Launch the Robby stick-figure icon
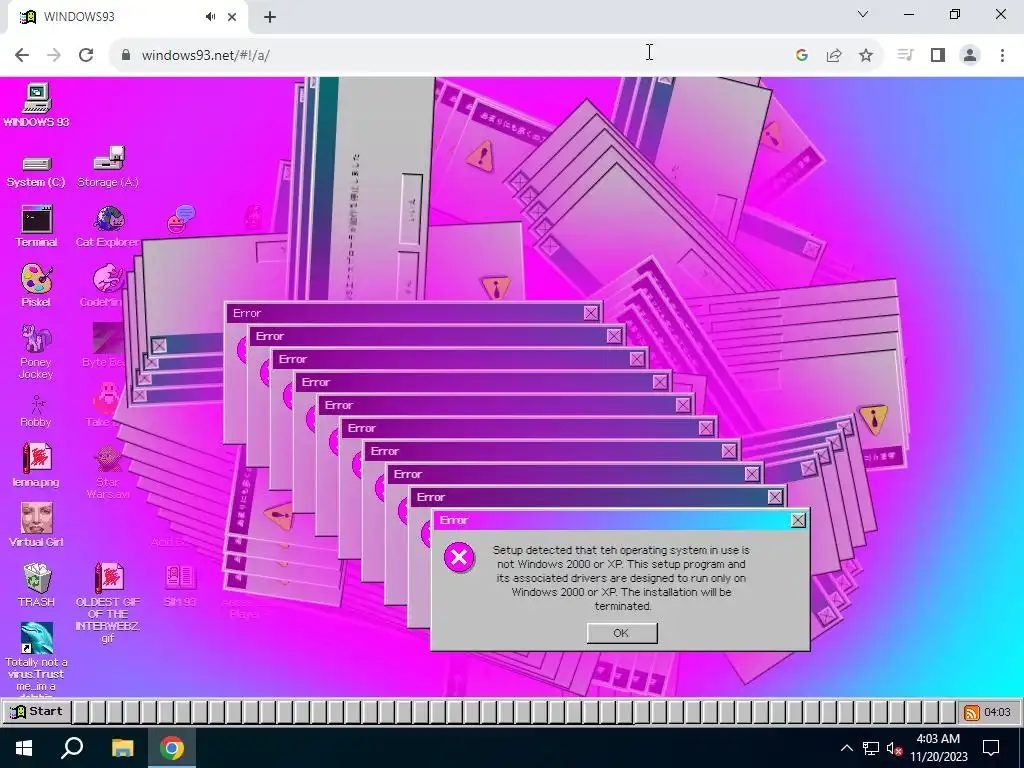 (x=36, y=410)
